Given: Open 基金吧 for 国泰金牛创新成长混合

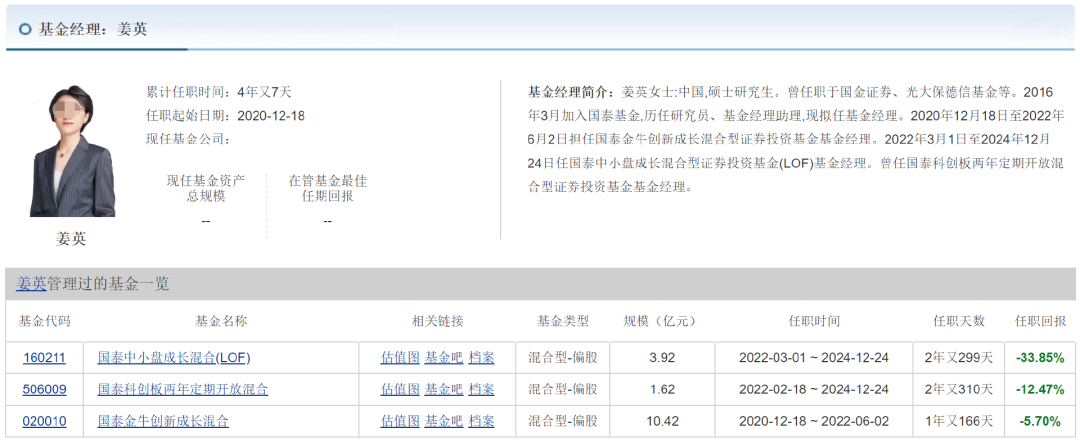Looking at the screenshot, I should (444, 421).
